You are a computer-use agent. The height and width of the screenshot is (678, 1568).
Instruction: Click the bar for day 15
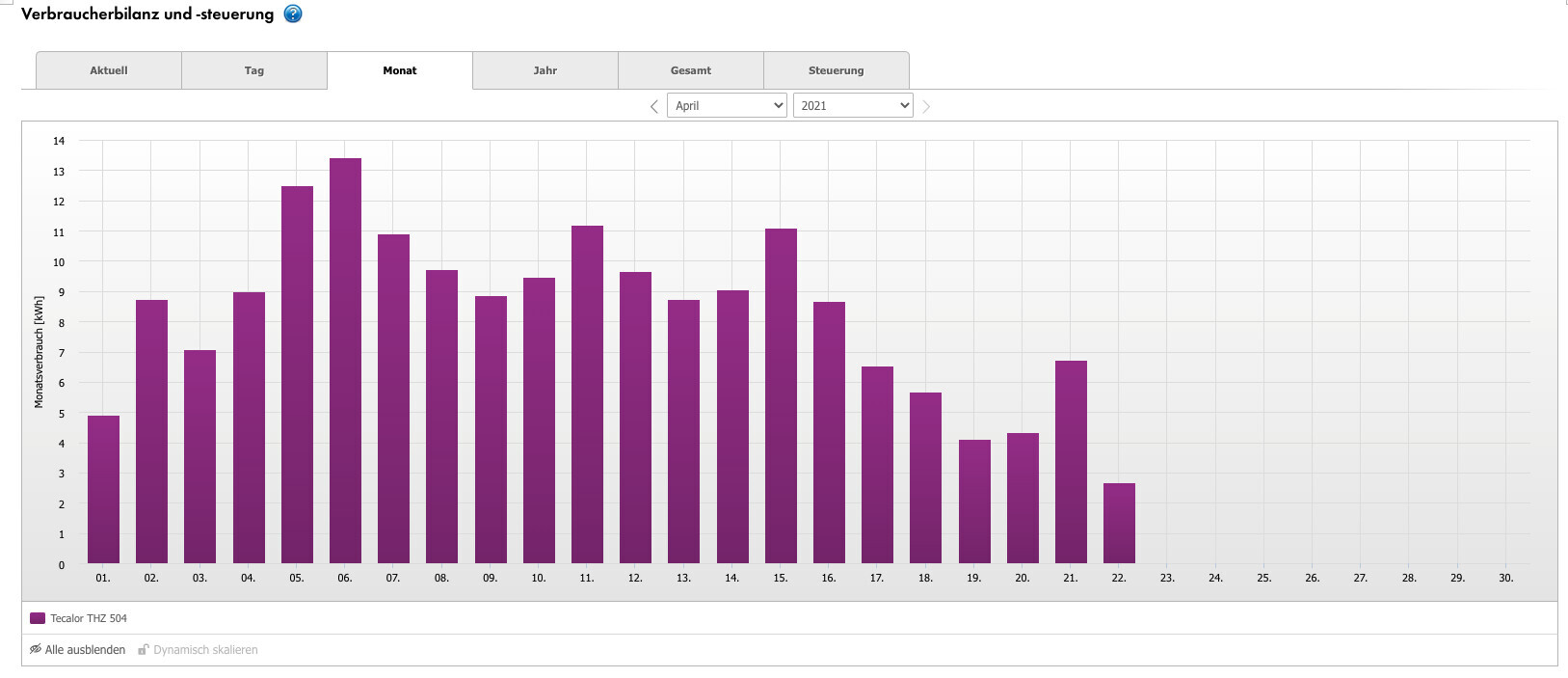(781, 395)
